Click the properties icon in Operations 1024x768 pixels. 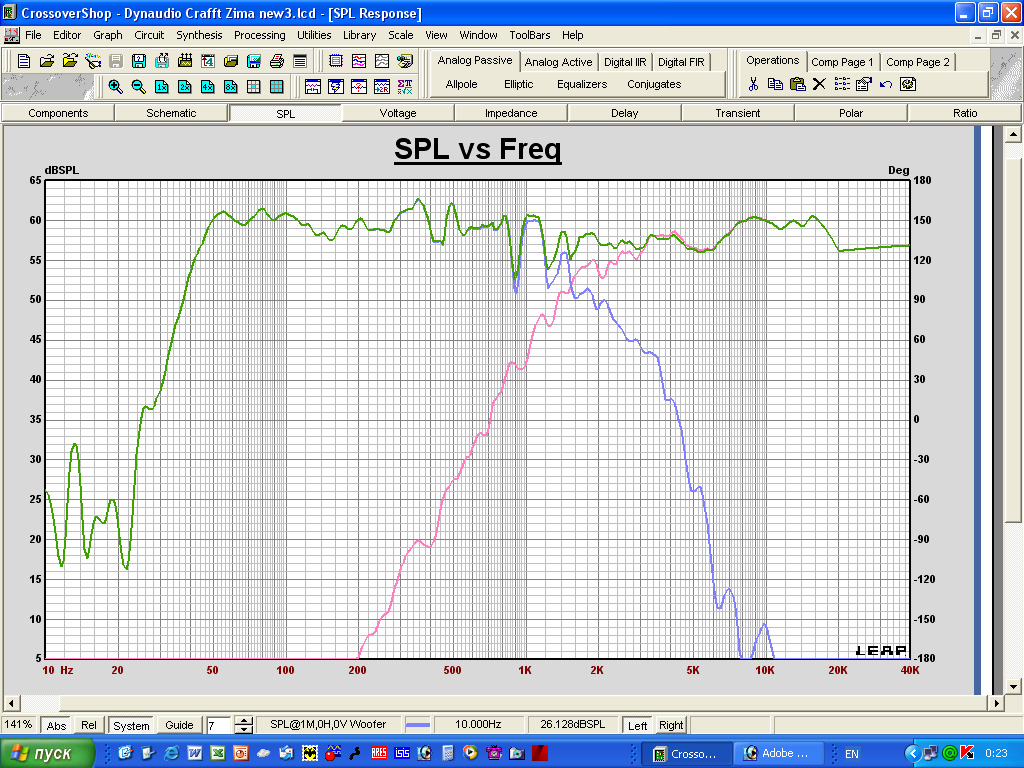click(864, 84)
